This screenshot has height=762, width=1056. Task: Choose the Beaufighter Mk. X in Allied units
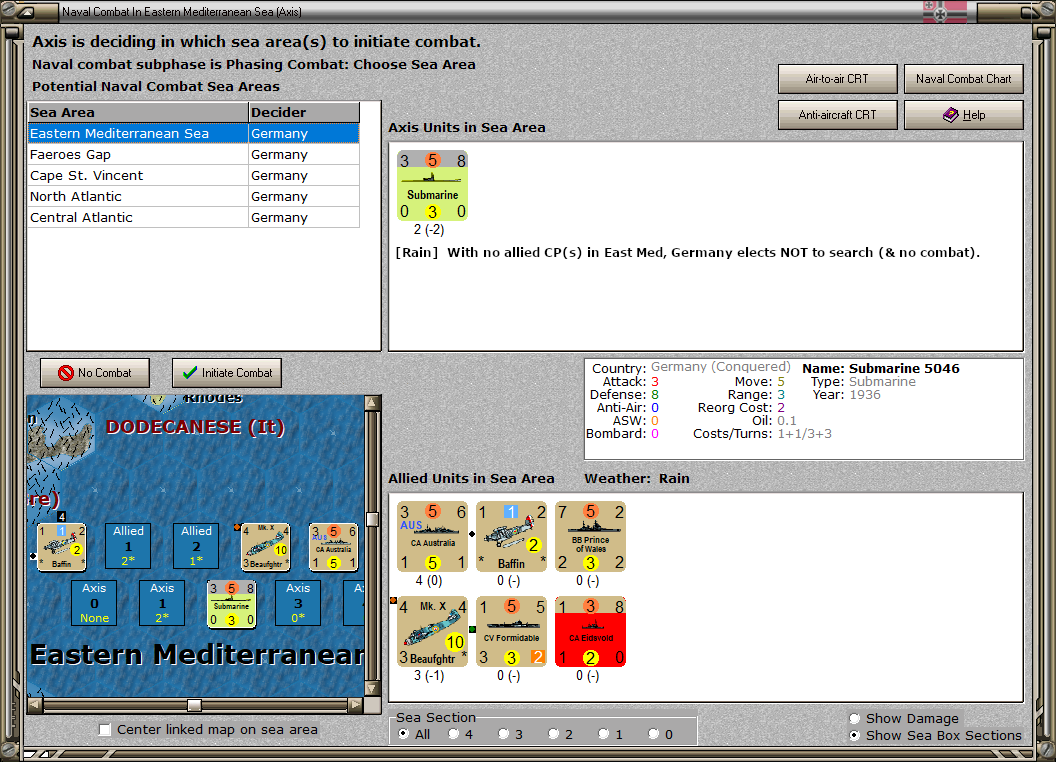(x=432, y=631)
